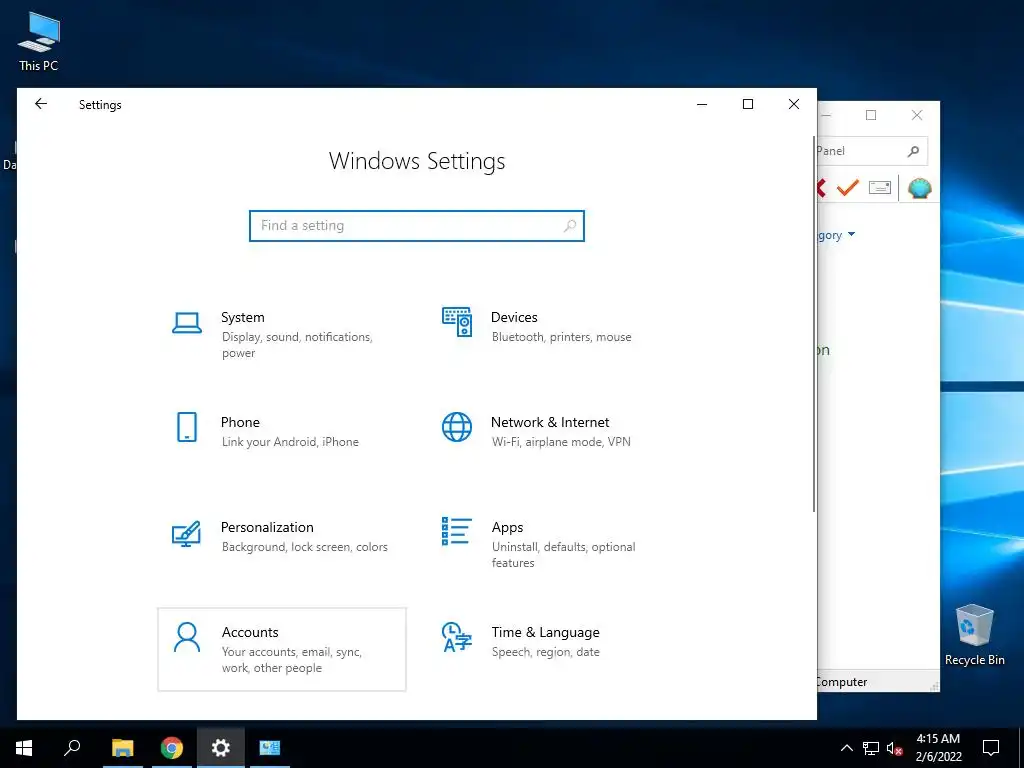Open the Time & Language title
This screenshot has height=768, width=1024.
[545, 632]
